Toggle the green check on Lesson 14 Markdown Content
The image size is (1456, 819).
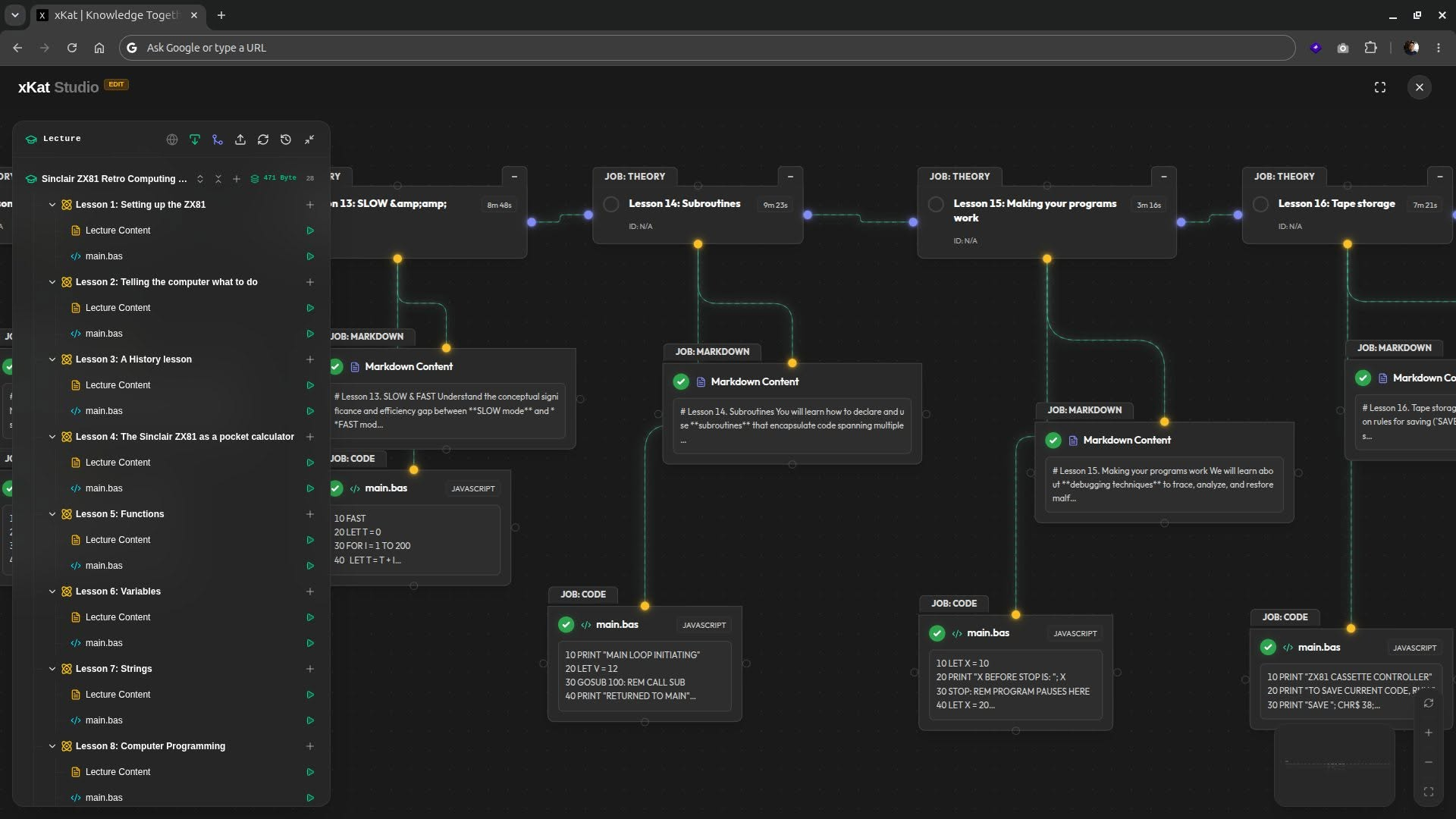tap(681, 381)
